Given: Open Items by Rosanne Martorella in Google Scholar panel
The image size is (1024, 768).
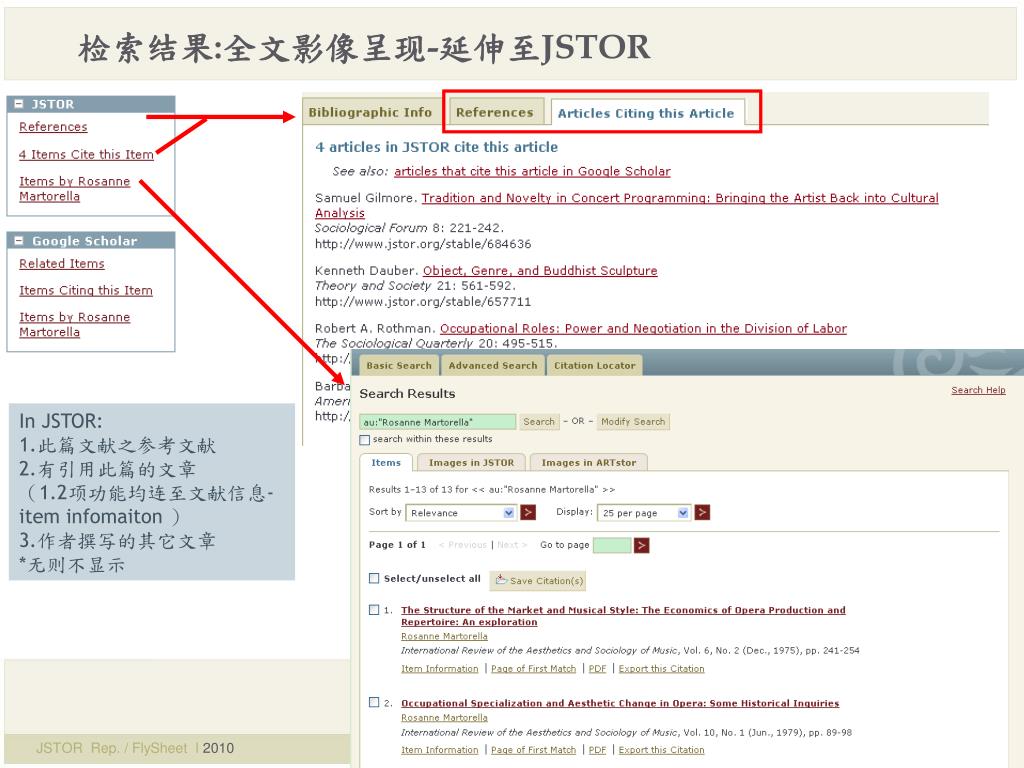Looking at the screenshot, I should (74, 325).
